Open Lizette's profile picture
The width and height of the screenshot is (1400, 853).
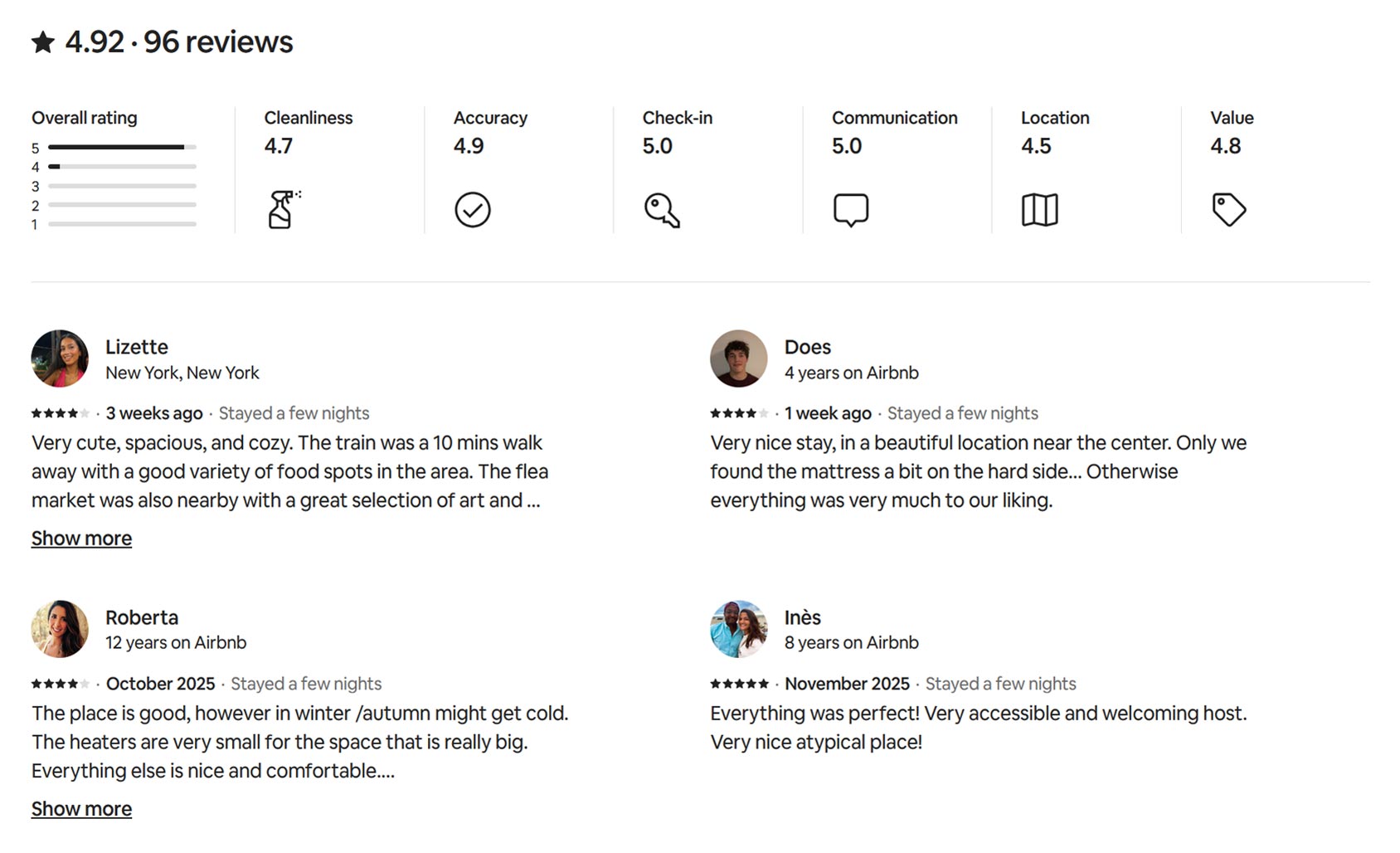click(x=59, y=358)
